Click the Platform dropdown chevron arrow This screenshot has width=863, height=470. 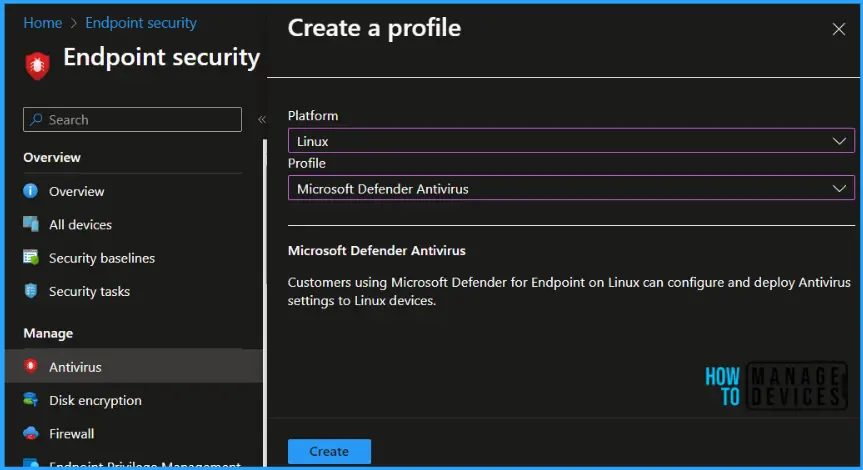coord(839,141)
